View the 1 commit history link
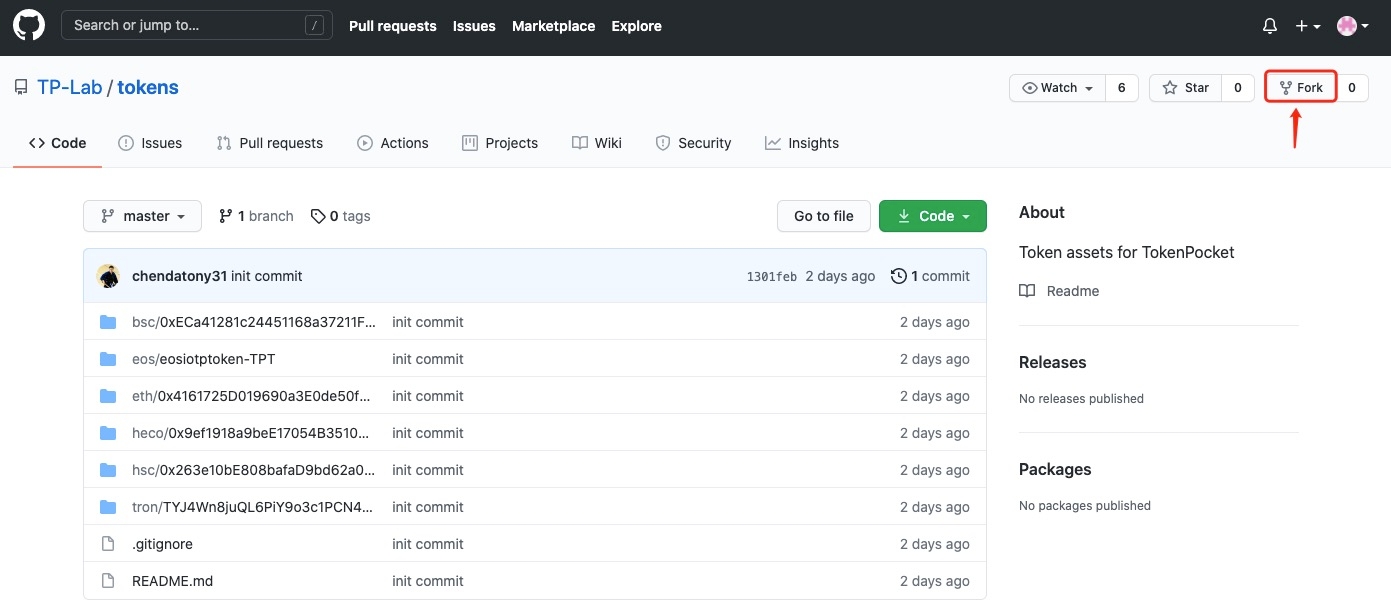 (x=930, y=276)
